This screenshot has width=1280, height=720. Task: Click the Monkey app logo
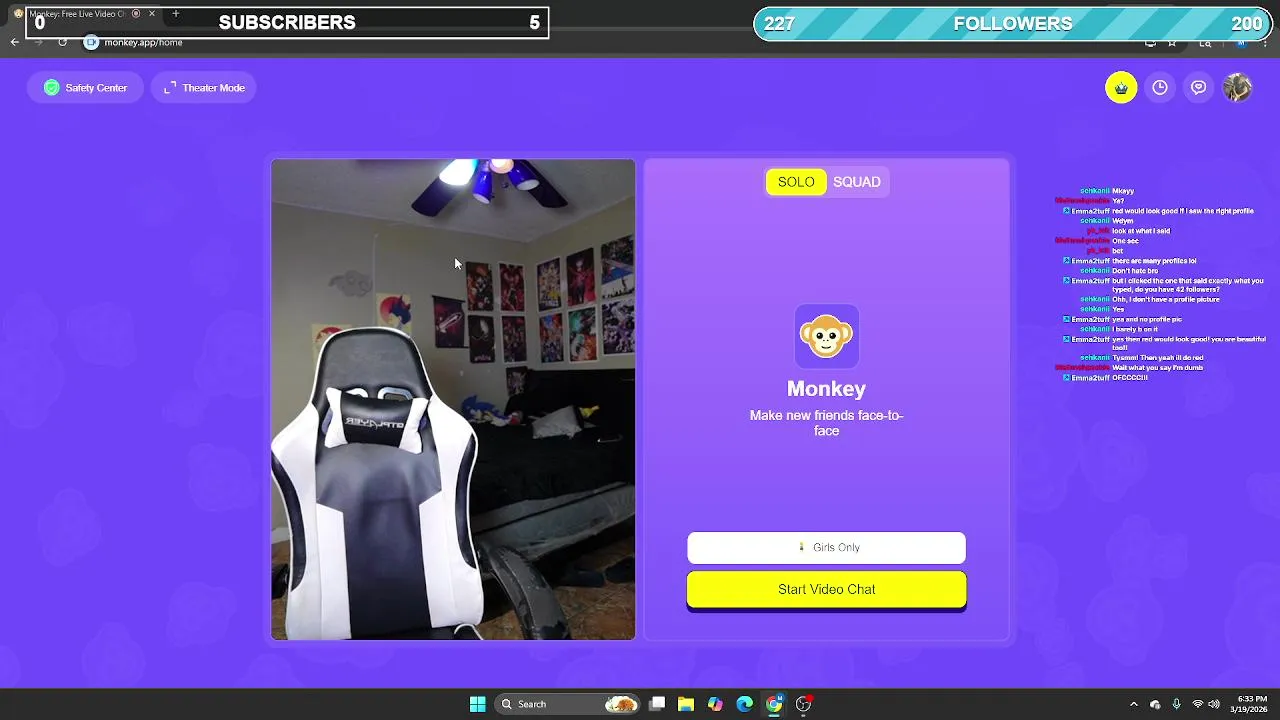pos(826,336)
